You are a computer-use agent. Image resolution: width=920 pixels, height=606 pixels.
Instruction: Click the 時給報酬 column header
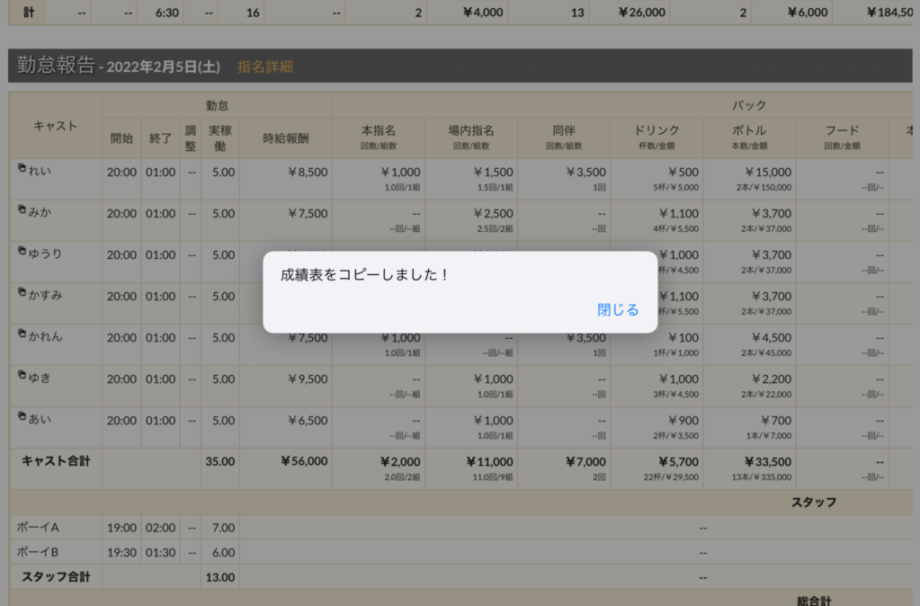pyautogui.click(x=285, y=137)
